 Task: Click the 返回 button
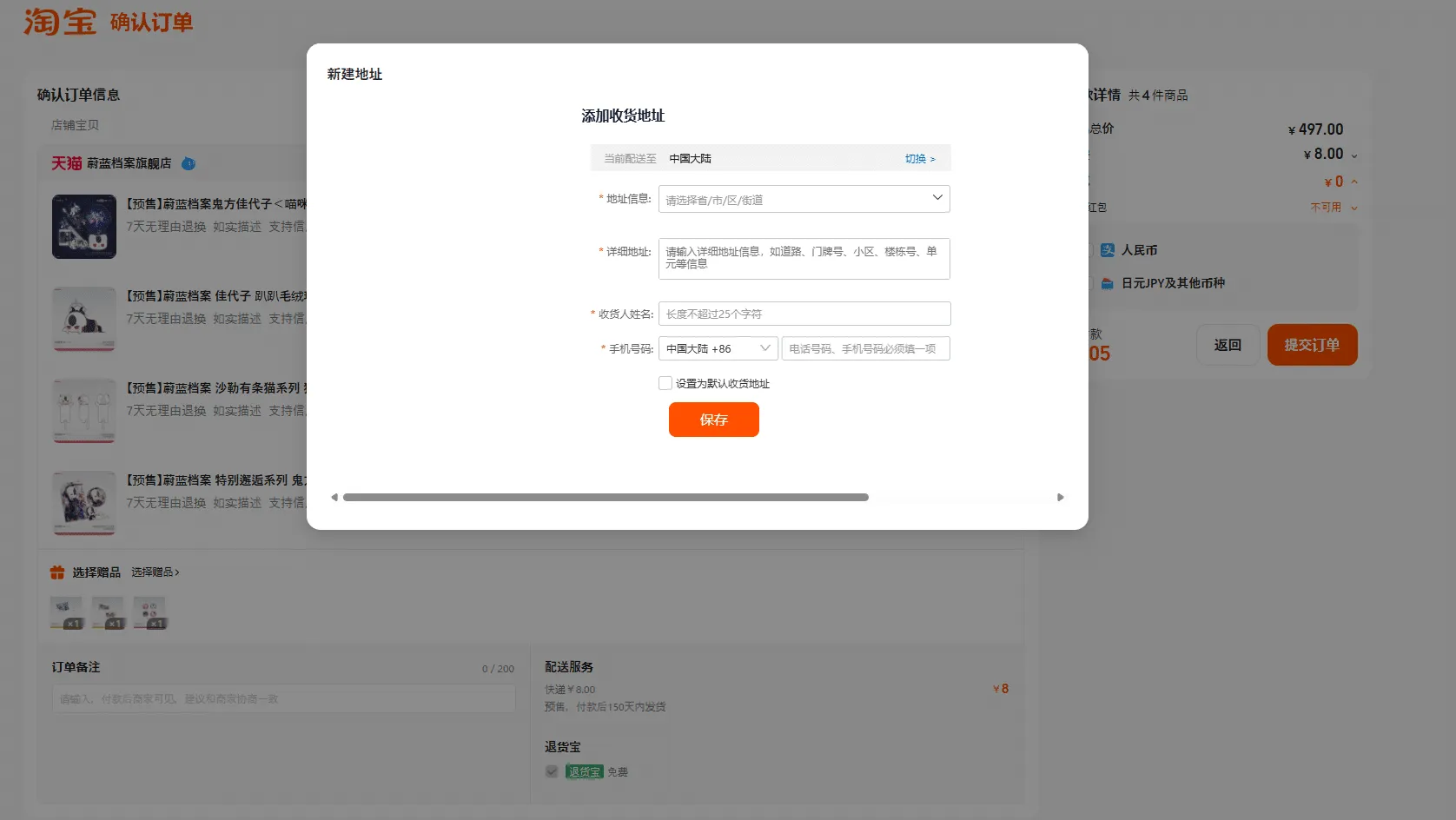pyautogui.click(x=1228, y=345)
